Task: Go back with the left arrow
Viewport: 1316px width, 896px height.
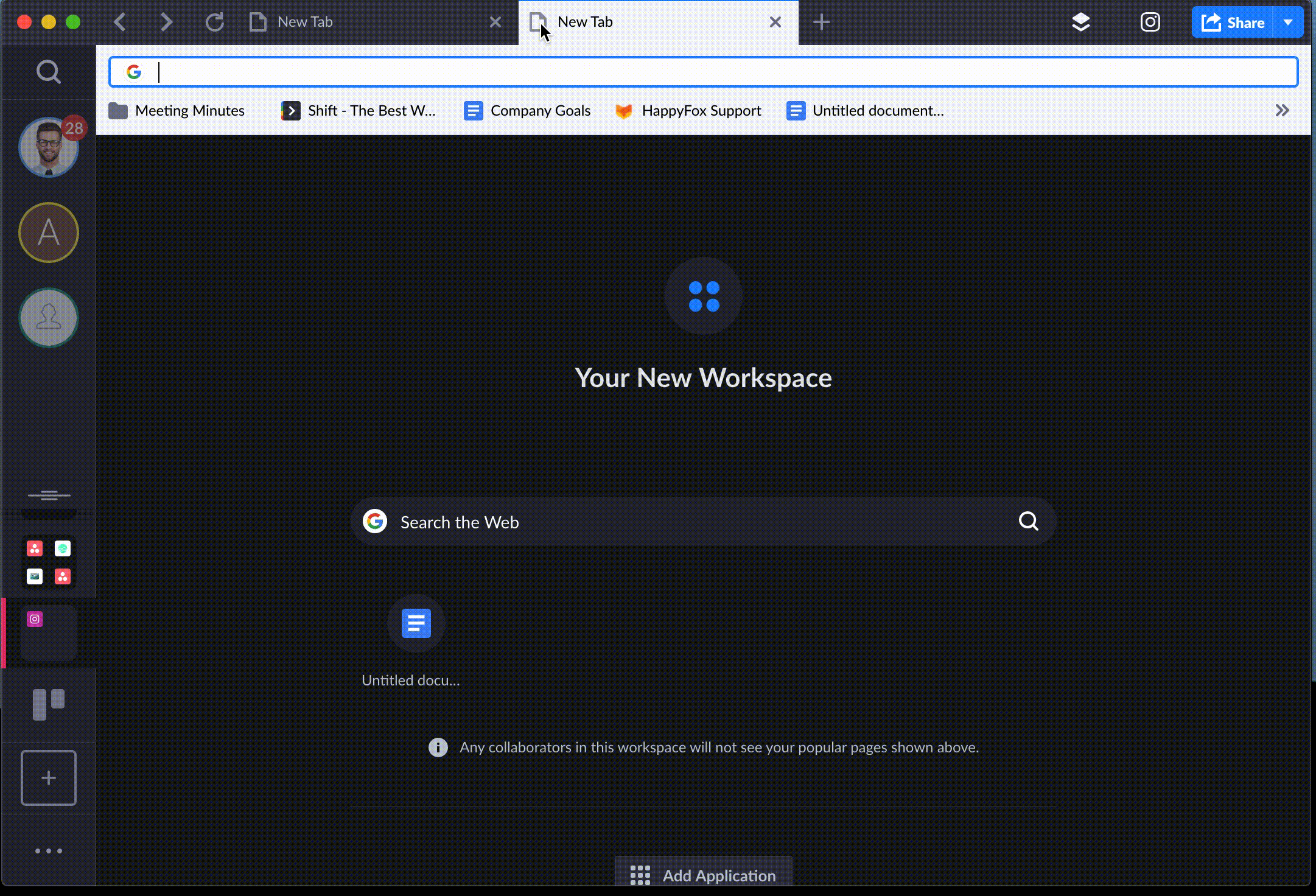Action: pos(120,23)
